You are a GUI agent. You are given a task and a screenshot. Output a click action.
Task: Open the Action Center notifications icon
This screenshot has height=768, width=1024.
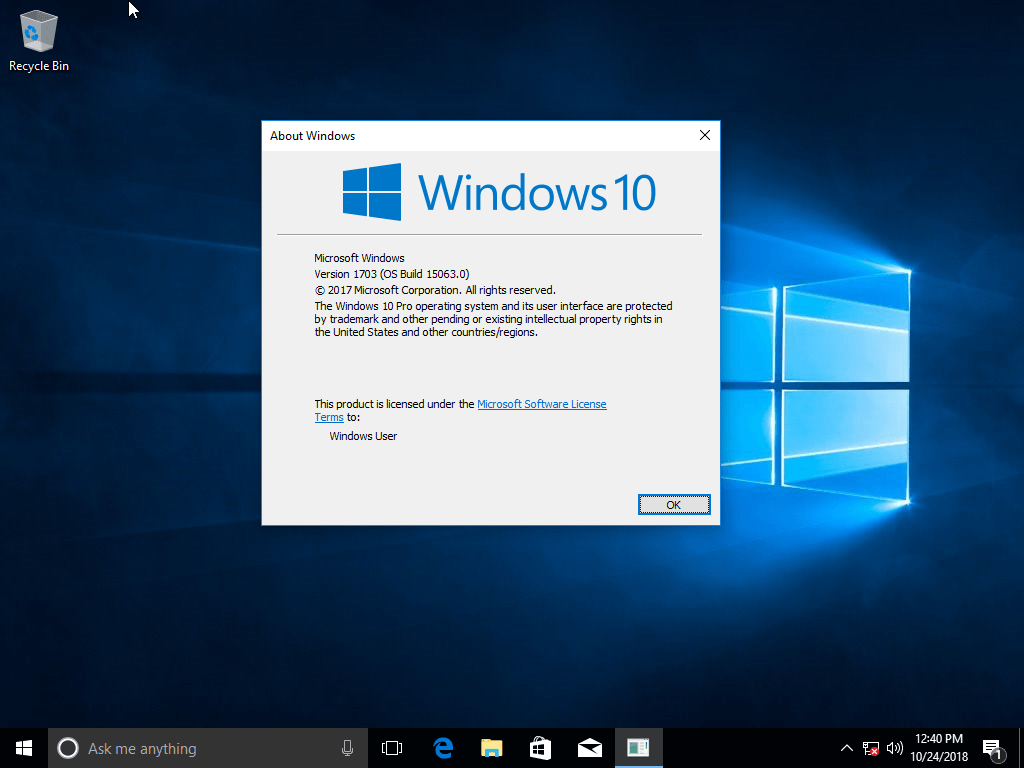[992, 749]
